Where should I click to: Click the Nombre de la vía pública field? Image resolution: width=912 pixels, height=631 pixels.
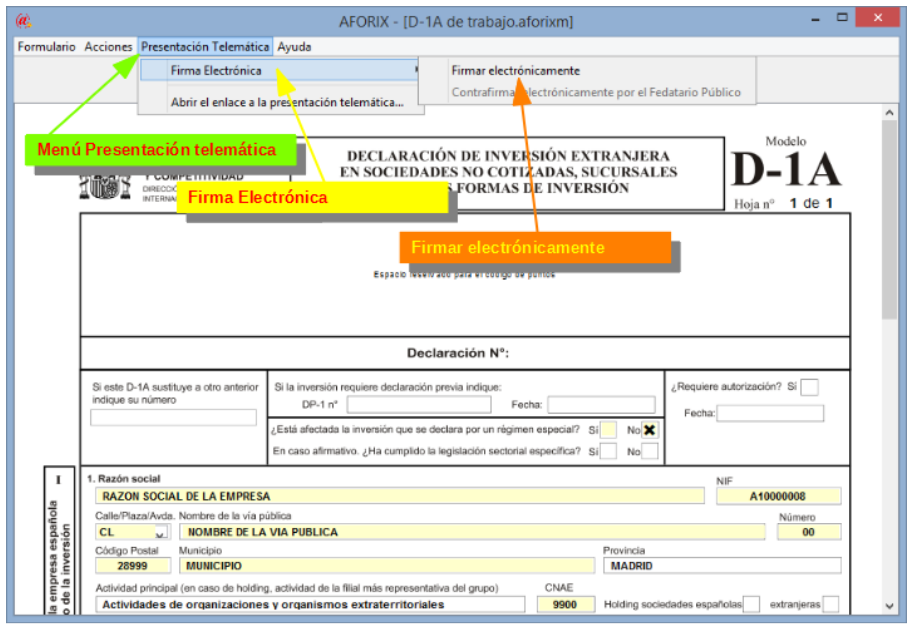point(472,532)
